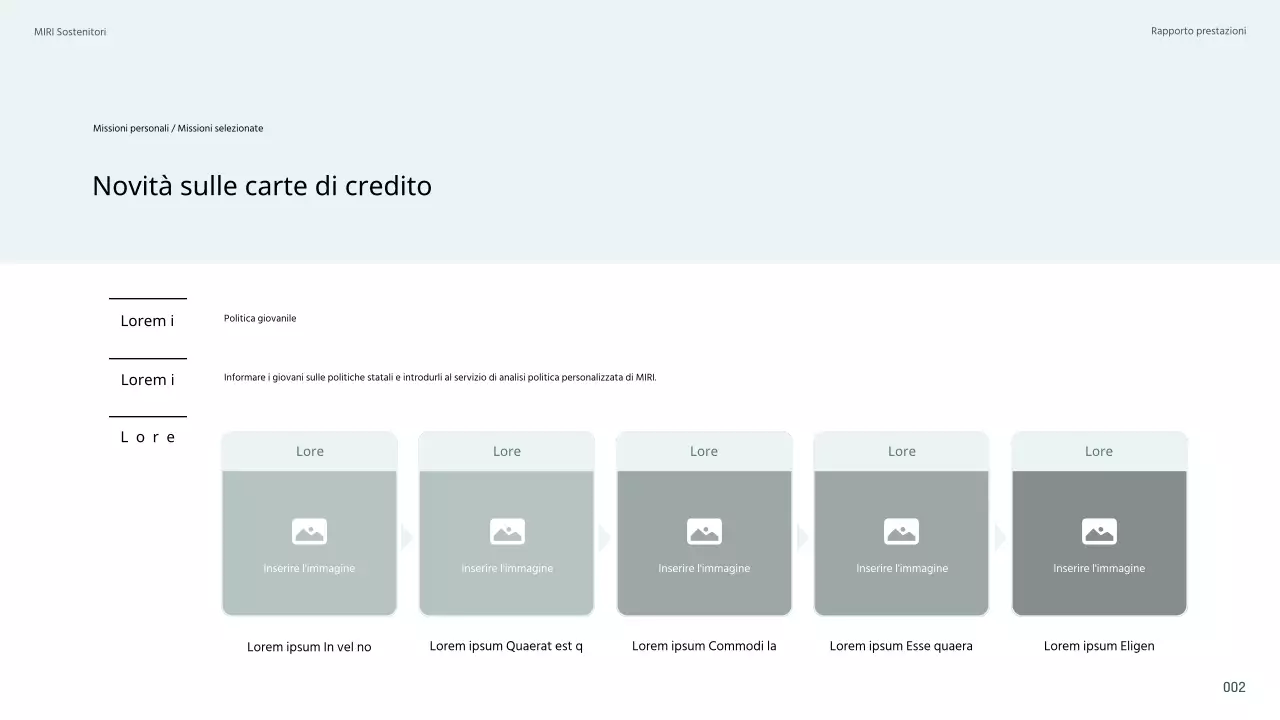This screenshot has width=1280, height=720.
Task: Open the Lorem ipsum In vel no card title
Action: pyautogui.click(x=309, y=646)
